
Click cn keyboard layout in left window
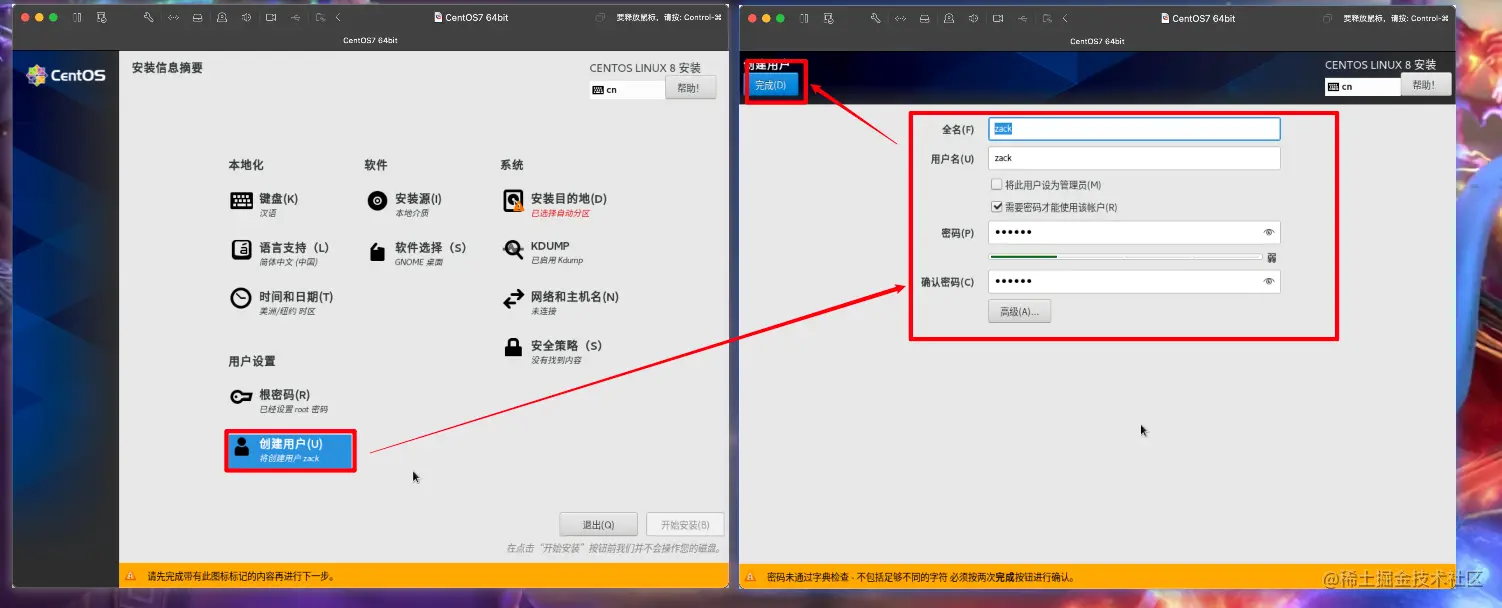point(627,90)
